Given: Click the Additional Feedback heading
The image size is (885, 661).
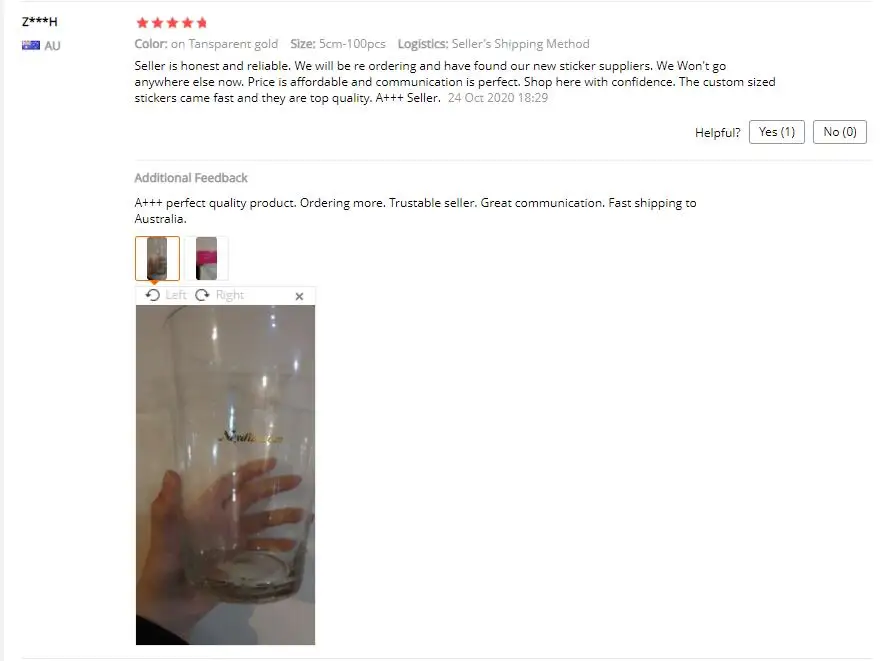Looking at the screenshot, I should 191,178.
